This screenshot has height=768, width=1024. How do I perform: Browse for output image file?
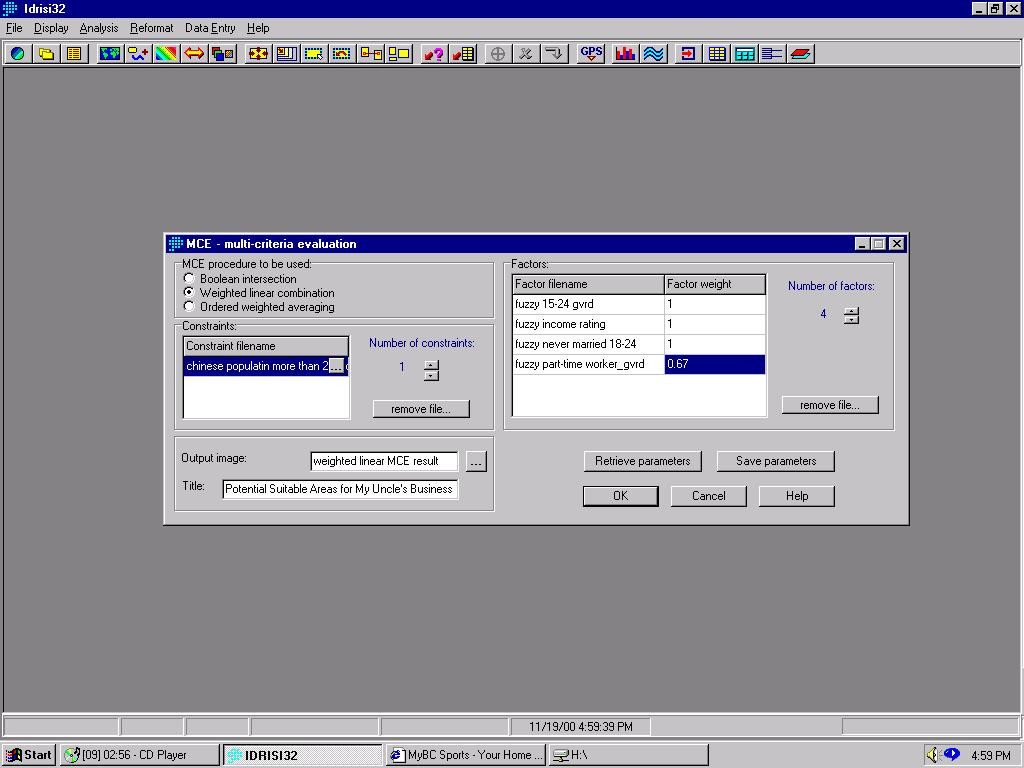click(x=476, y=462)
